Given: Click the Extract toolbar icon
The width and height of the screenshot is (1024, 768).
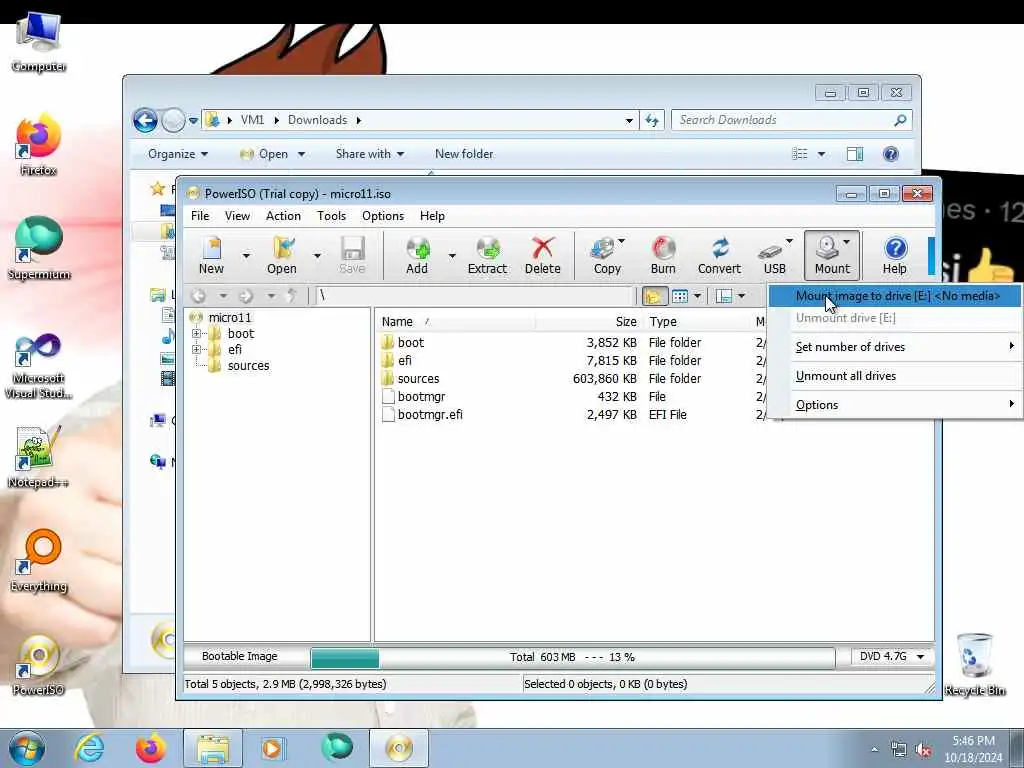Looking at the screenshot, I should pos(487,255).
